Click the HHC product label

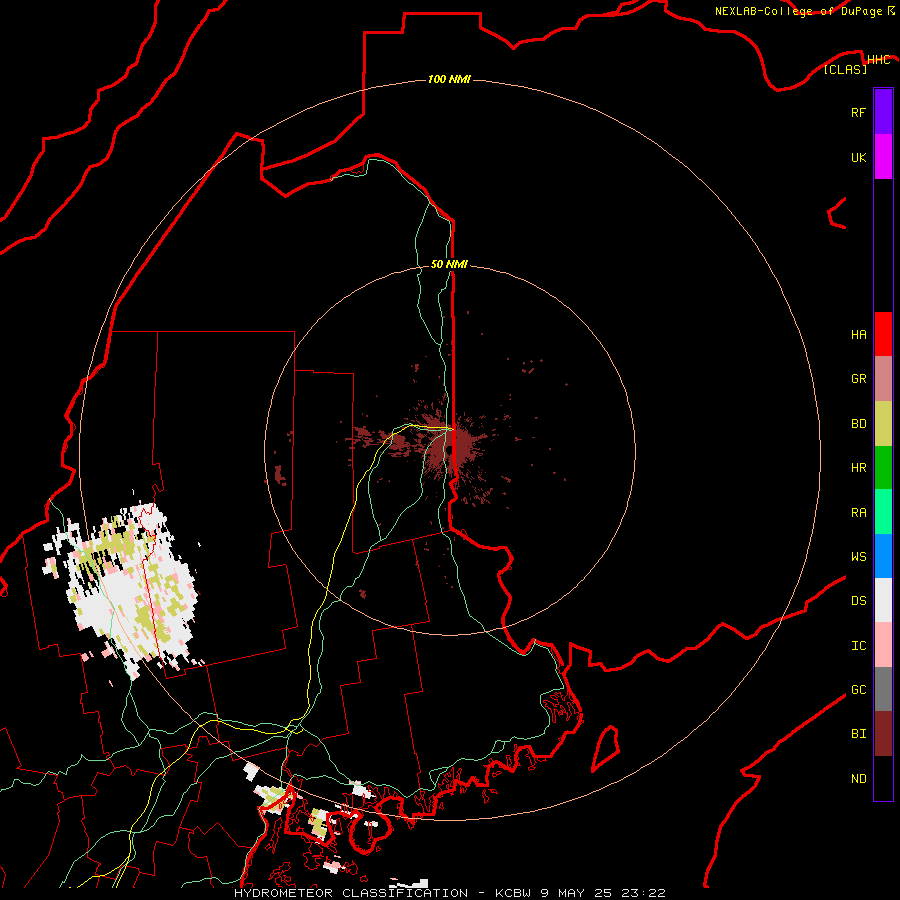click(878, 60)
